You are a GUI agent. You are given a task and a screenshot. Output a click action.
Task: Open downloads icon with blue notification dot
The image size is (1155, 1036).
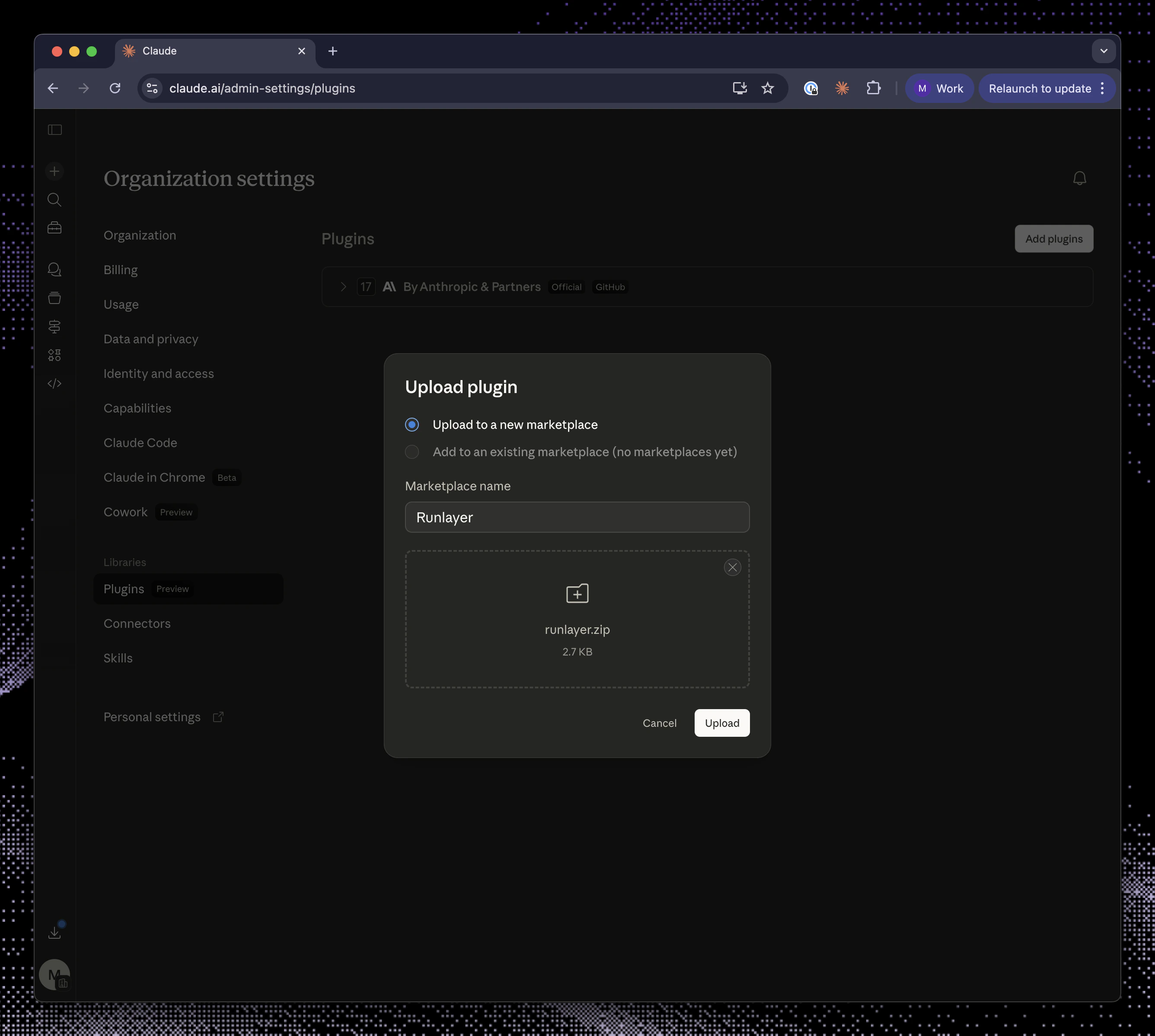click(x=54, y=932)
